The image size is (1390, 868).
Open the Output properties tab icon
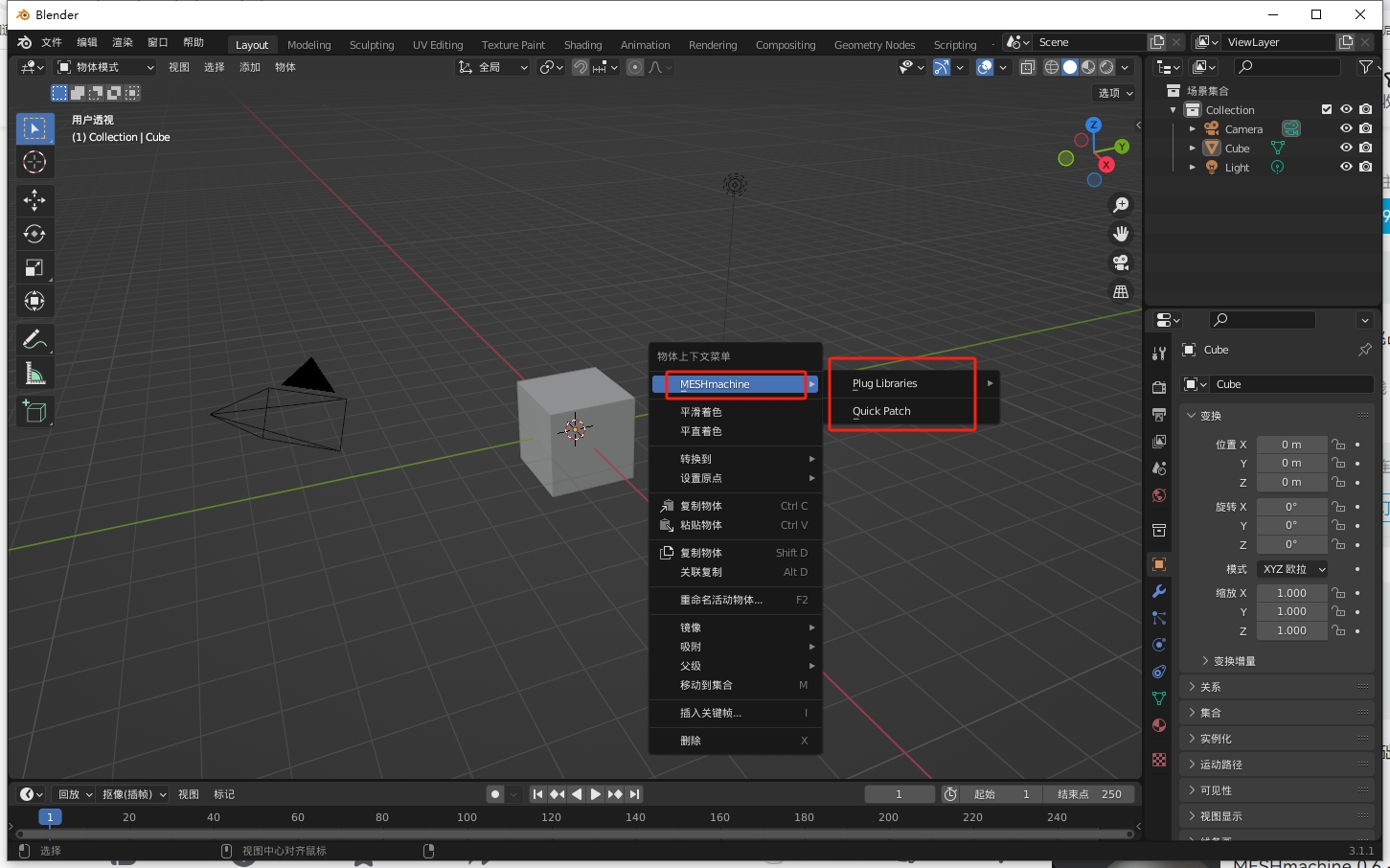[1159, 414]
